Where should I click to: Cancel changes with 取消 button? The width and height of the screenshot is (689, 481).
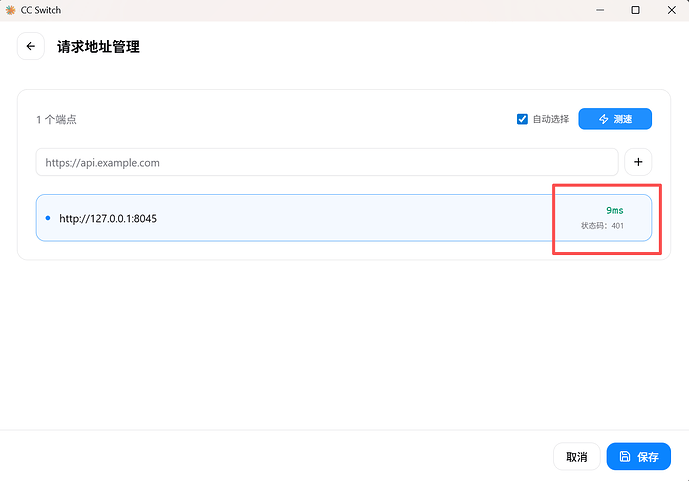[577, 457]
